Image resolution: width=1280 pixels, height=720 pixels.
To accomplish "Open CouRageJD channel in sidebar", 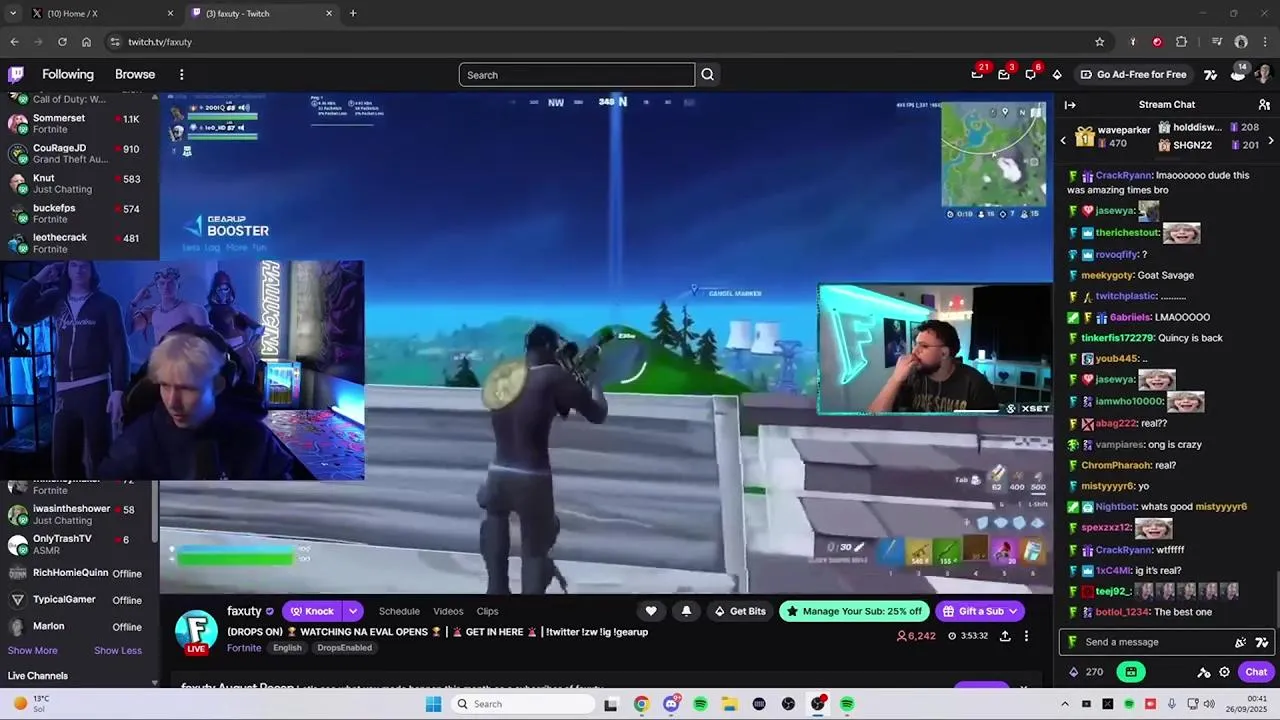I will [77, 153].
